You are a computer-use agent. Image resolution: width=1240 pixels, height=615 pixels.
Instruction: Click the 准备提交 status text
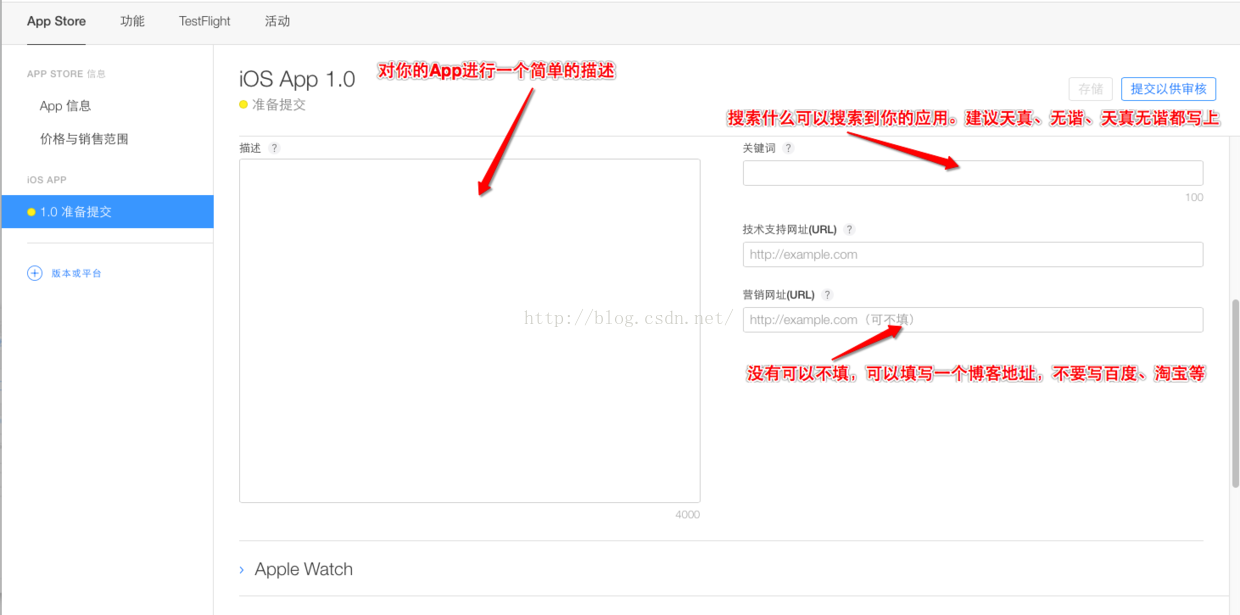coord(279,104)
